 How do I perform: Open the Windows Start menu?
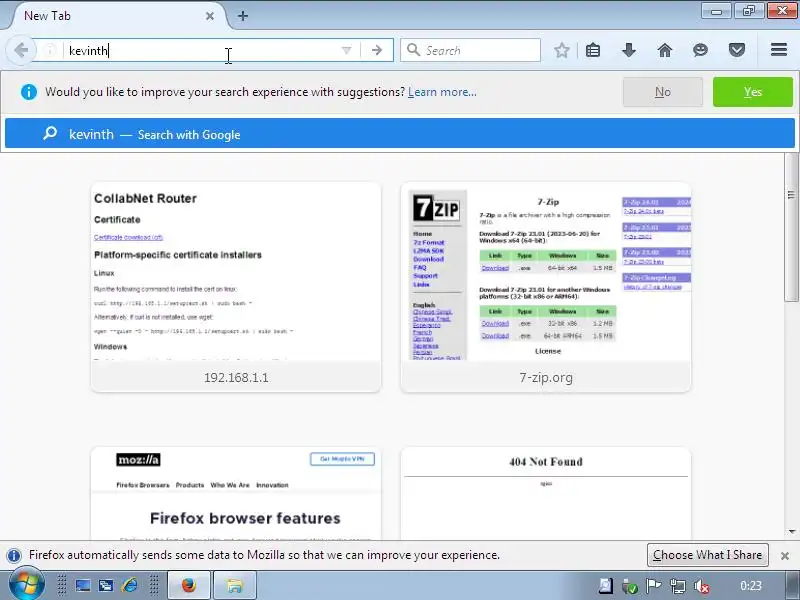(x=26, y=586)
